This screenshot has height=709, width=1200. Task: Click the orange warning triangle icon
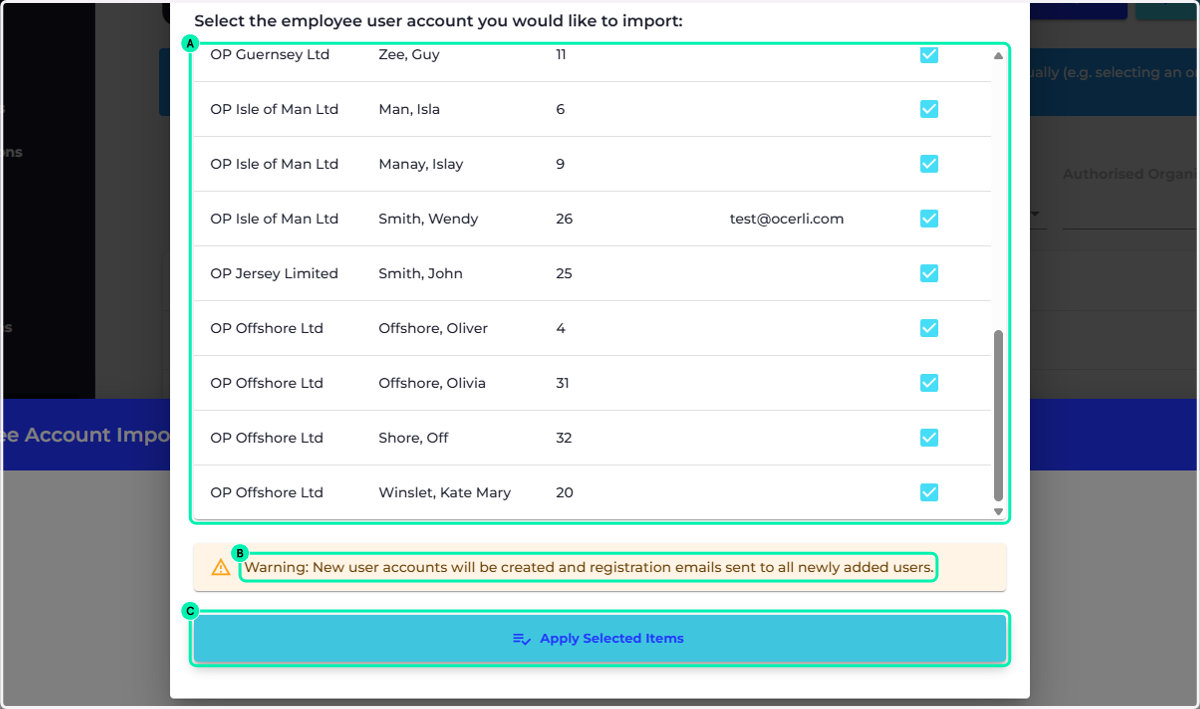221,568
